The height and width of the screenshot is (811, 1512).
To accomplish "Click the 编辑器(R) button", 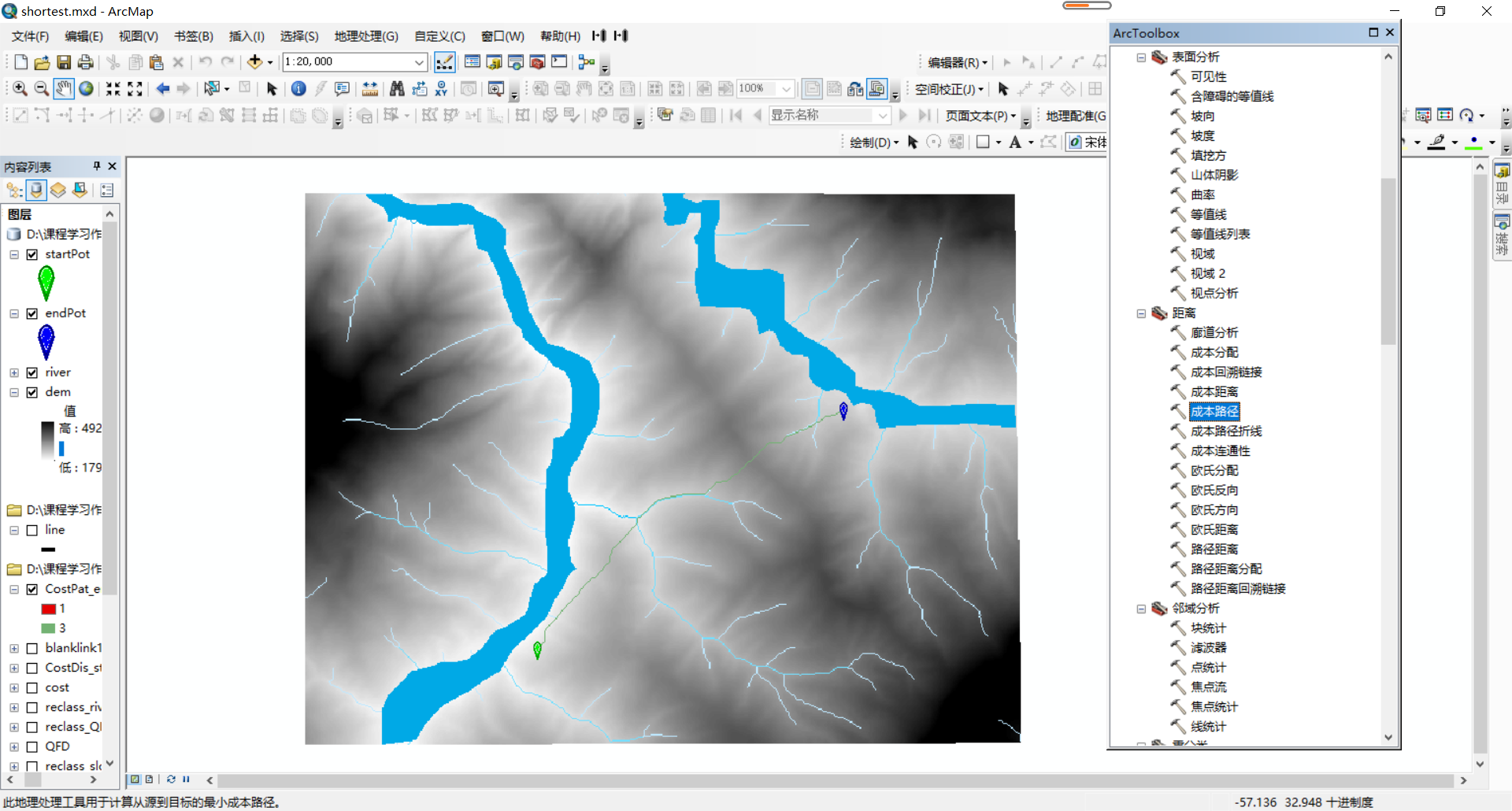I will (x=952, y=61).
